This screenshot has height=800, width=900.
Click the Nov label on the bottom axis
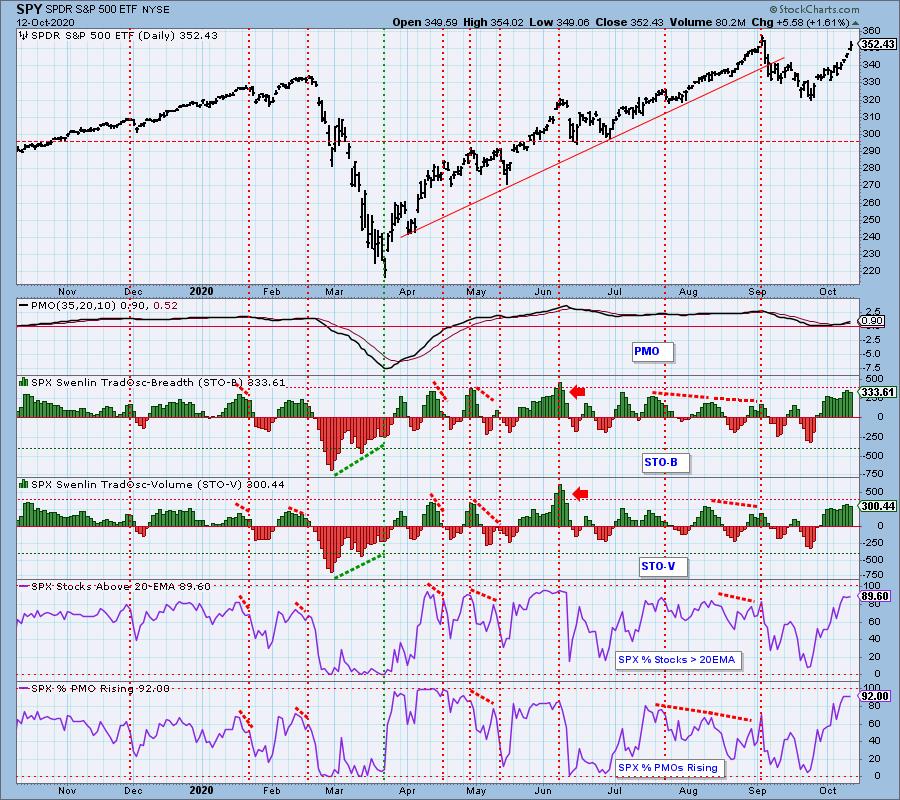pyautogui.click(x=67, y=790)
